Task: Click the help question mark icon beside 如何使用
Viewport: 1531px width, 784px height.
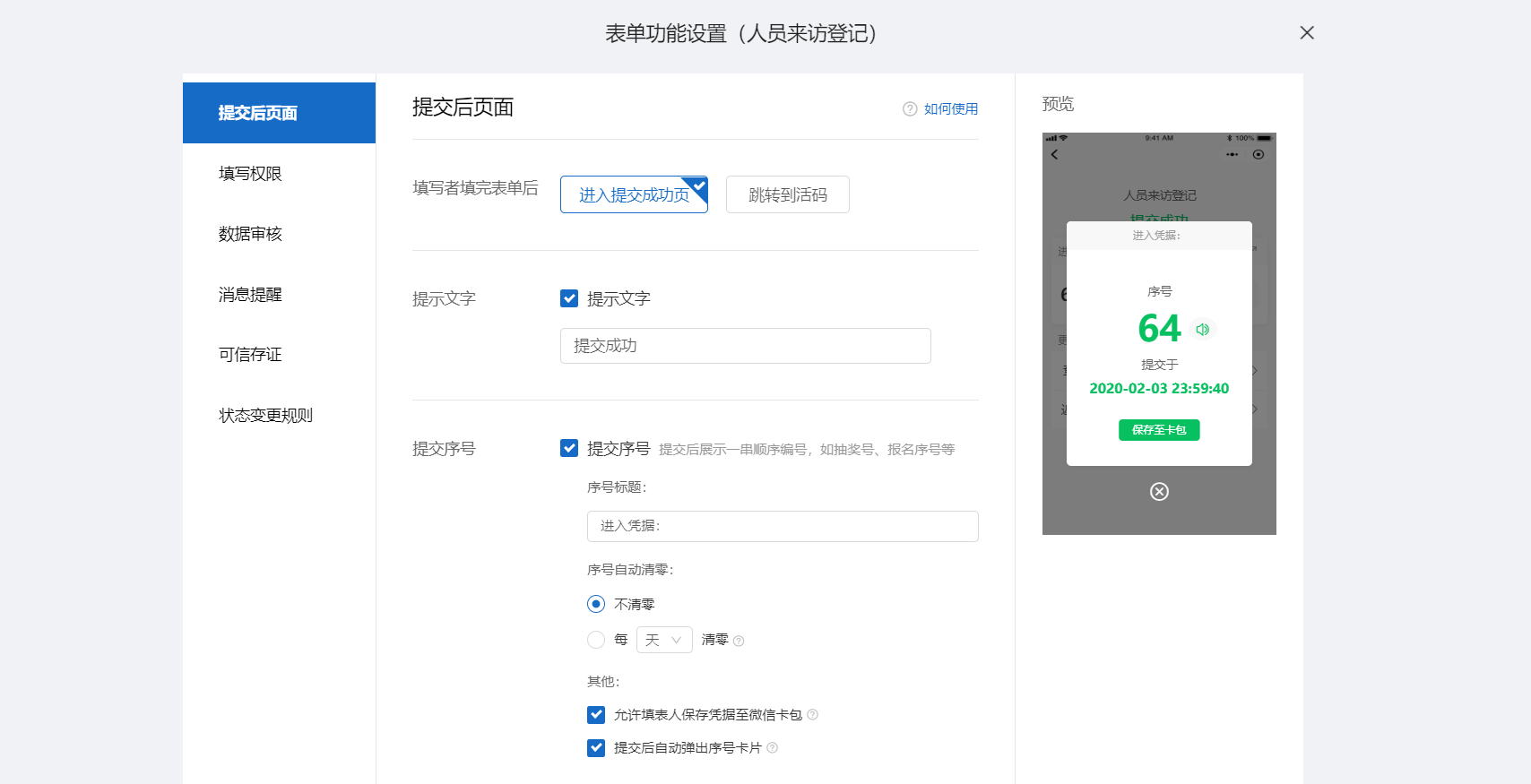Action: click(910, 109)
